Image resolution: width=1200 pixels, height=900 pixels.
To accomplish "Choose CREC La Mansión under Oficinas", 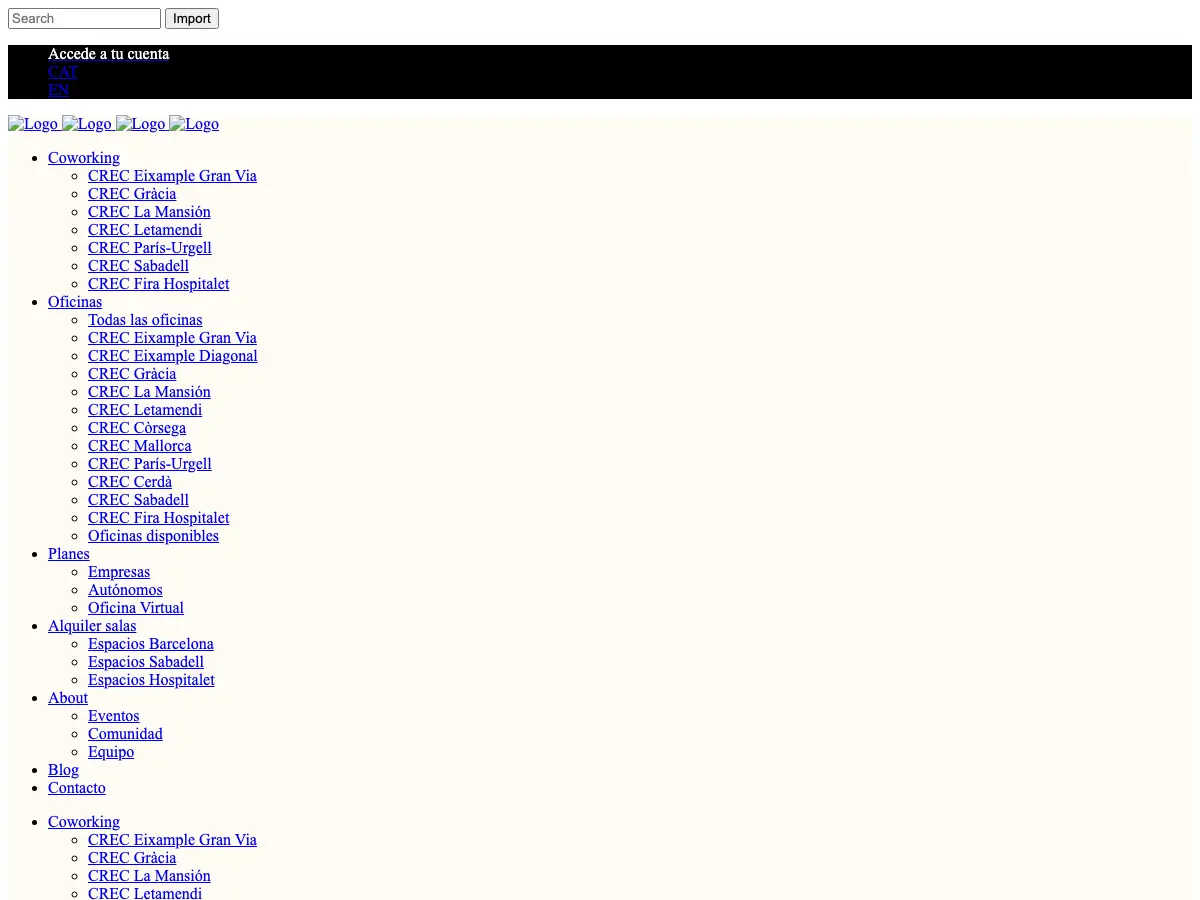I will [149, 392].
